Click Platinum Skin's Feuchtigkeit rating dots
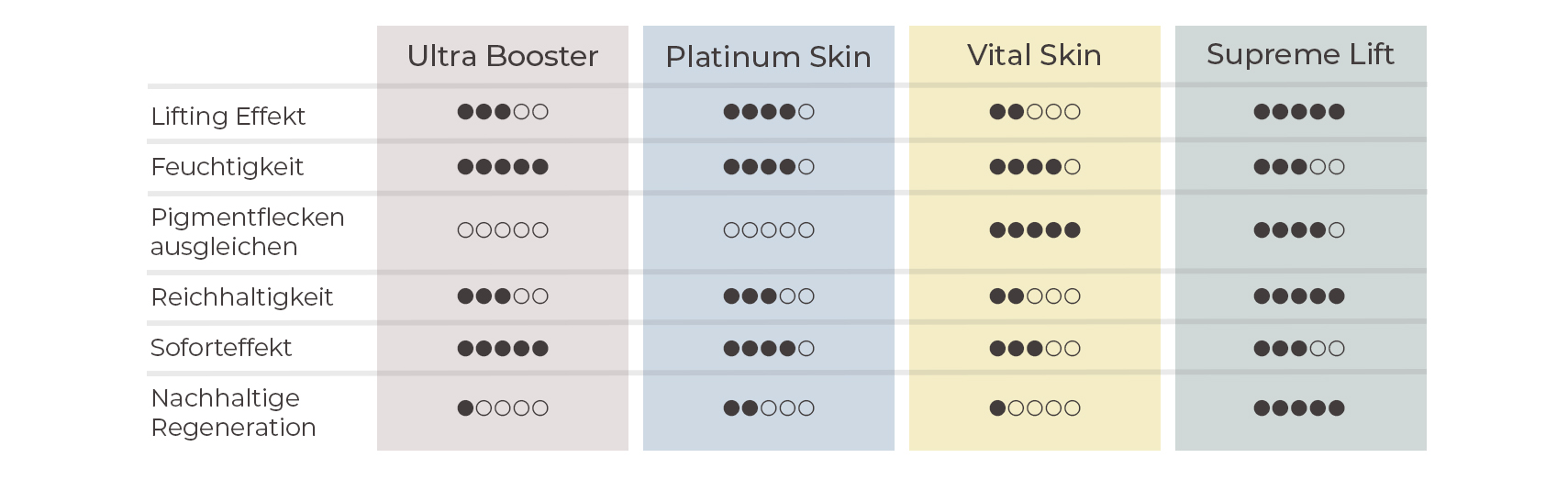Viewport: 1568px width, 480px height. [x=769, y=167]
